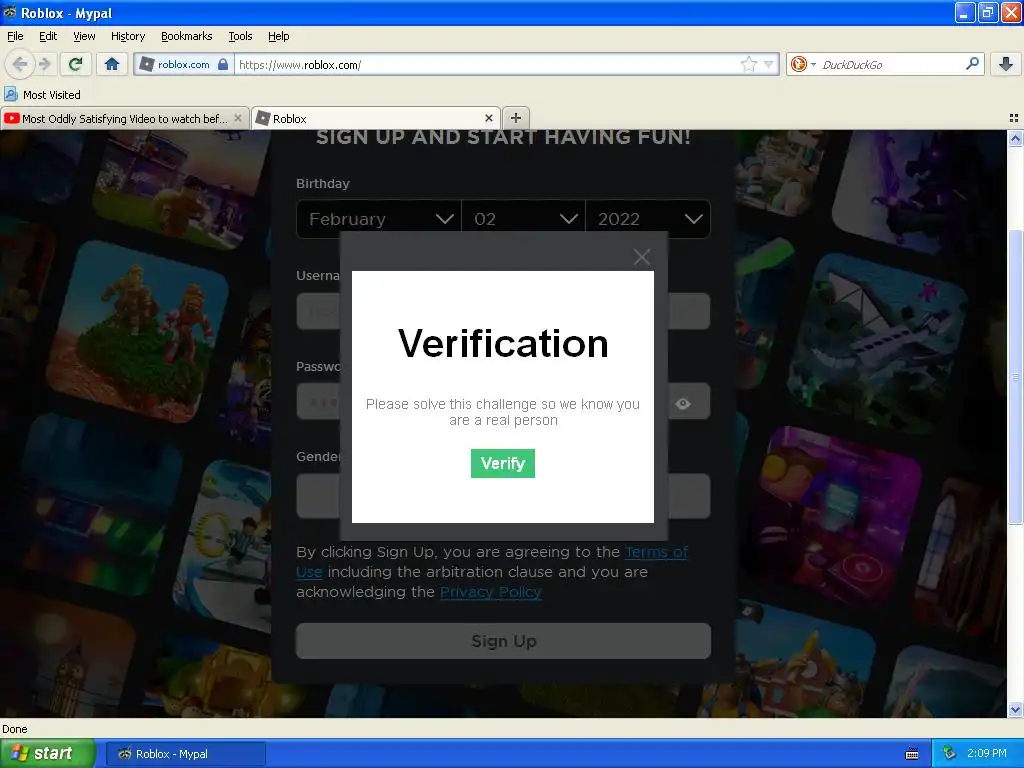Open a new tab with plus button
Screen dimensions: 1024x768
coord(516,118)
